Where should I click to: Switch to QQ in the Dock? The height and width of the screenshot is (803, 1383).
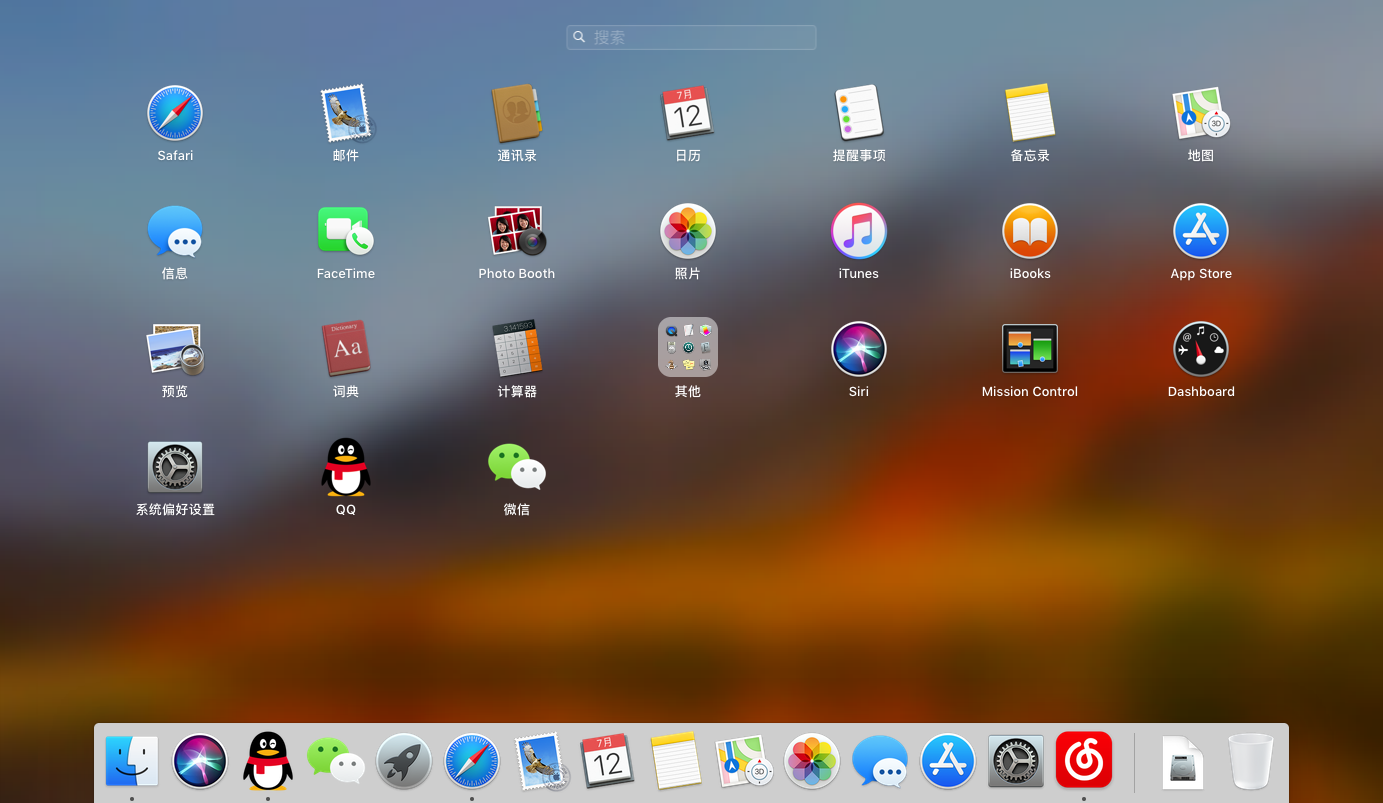(268, 762)
